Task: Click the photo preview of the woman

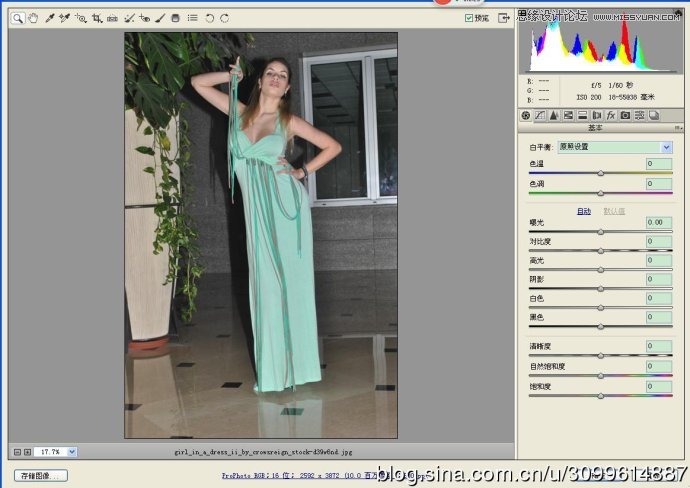Action: [261, 235]
